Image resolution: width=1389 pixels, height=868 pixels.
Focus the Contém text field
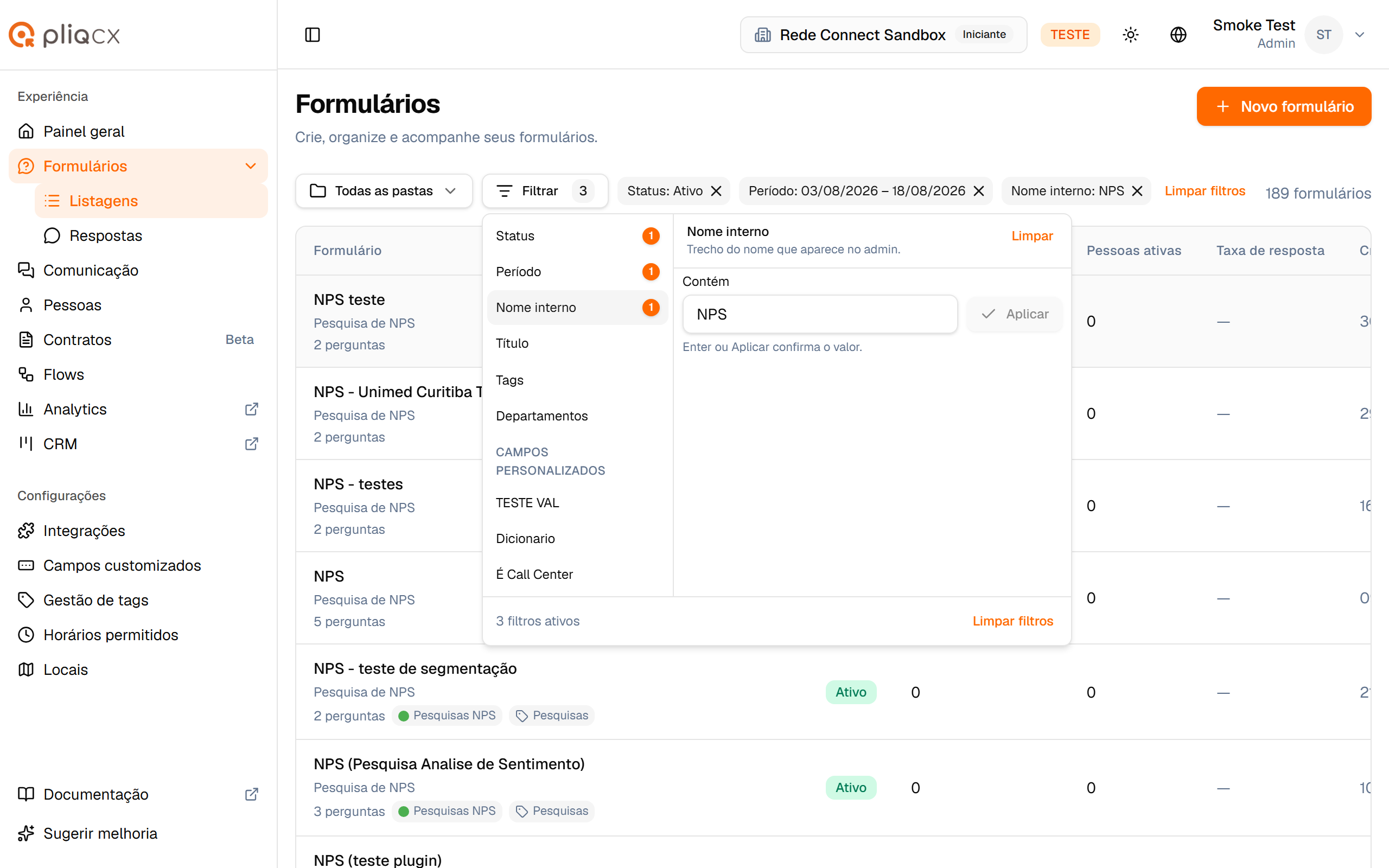click(x=820, y=314)
